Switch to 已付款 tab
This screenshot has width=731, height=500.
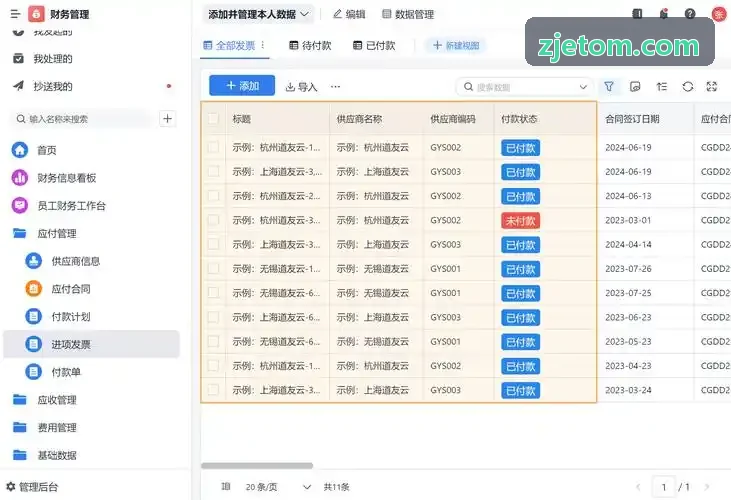[x=374, y=46]
